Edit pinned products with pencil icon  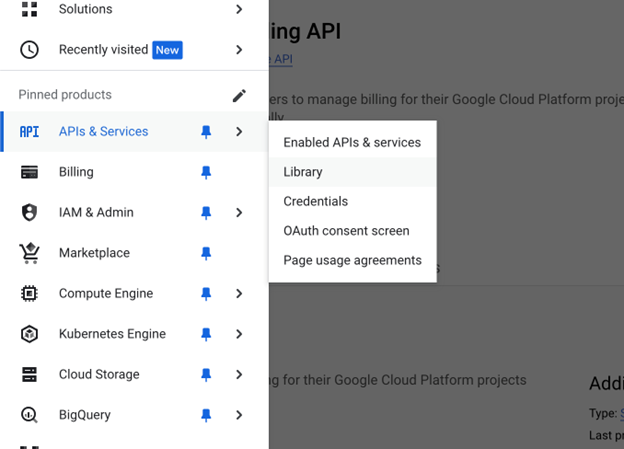tap(239, 95)
